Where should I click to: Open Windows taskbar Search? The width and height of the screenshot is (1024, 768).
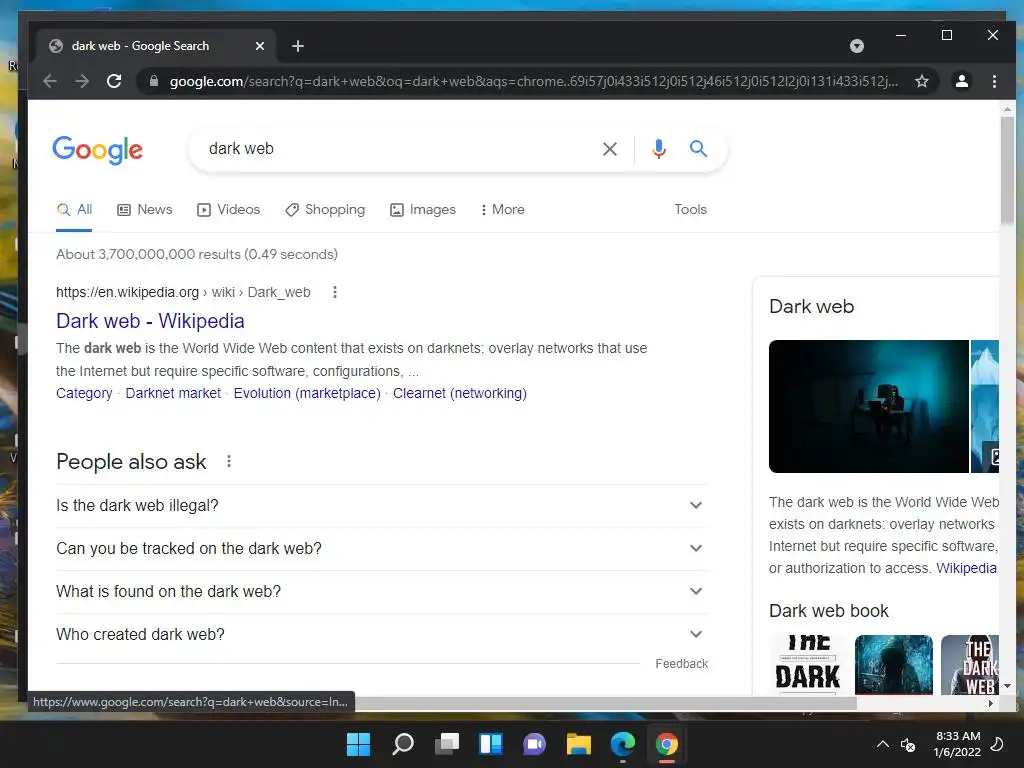point(402,744)
